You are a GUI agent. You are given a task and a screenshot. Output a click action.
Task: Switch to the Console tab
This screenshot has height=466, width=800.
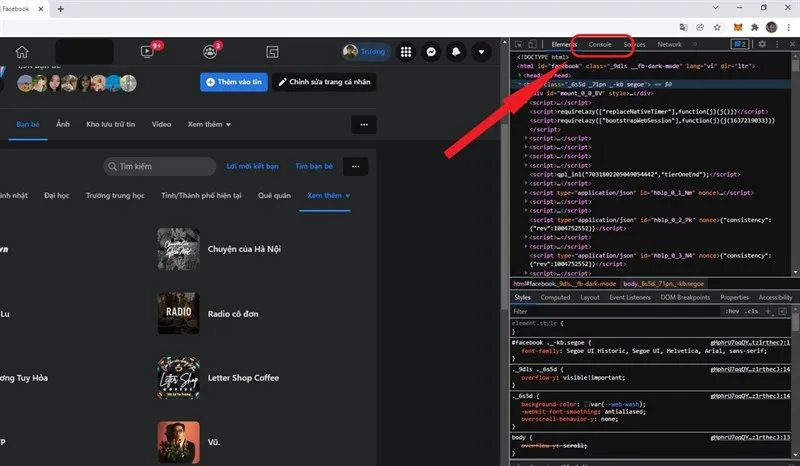coord(600,44)
